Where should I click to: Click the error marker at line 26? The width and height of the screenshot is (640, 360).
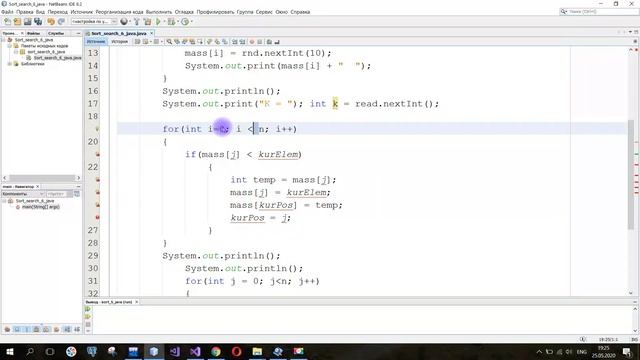tap(98, 218)
